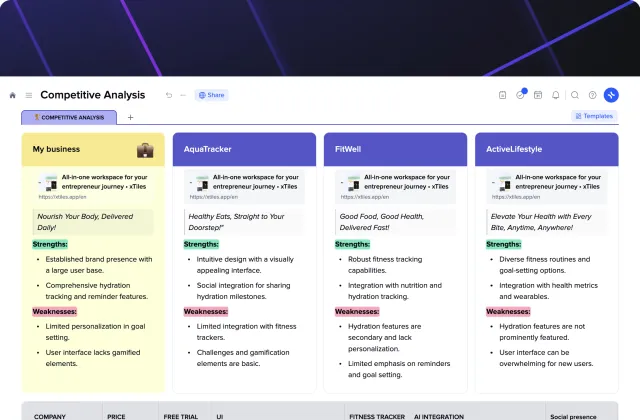Select the Competitive Analysis tab
The image size is (640, 420).
[x=69, y=117]
